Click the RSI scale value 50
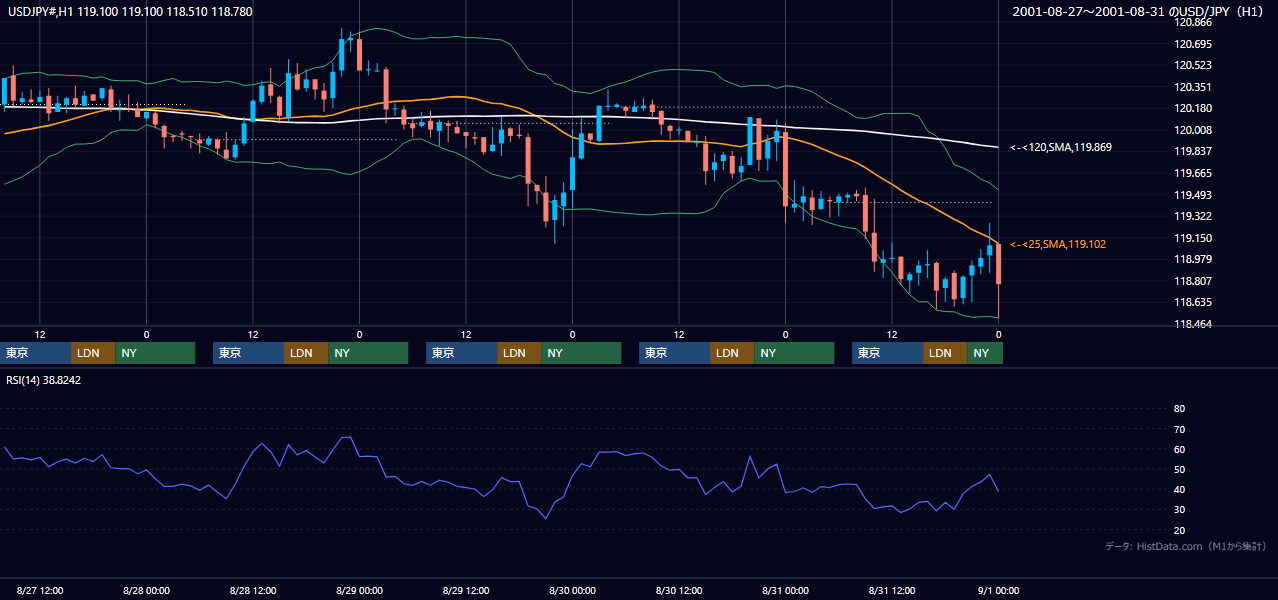This screenshot has width=1278, height=600. coord(1180,469)
